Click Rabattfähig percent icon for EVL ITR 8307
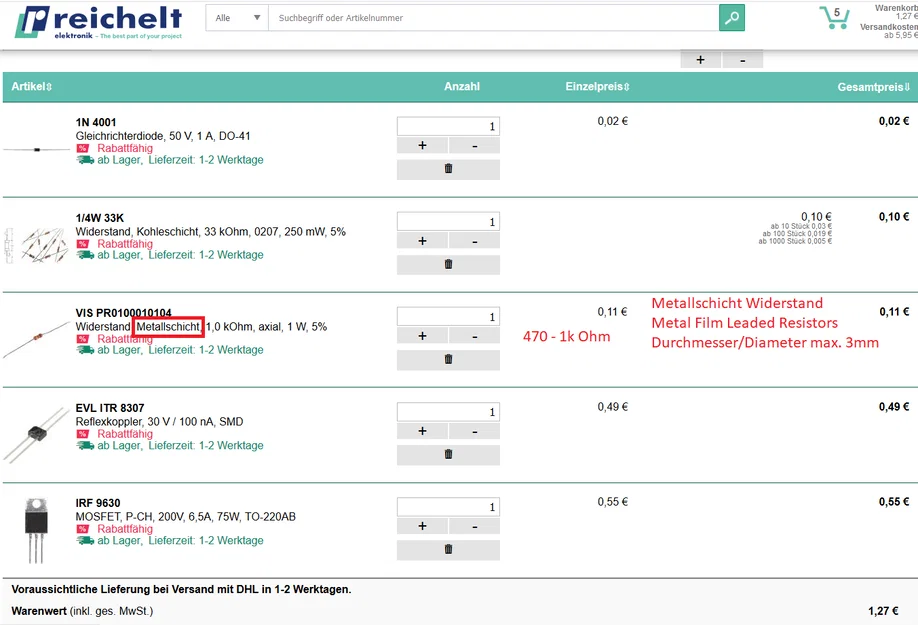Screen dimensions: 918x625 coord(83,434)
